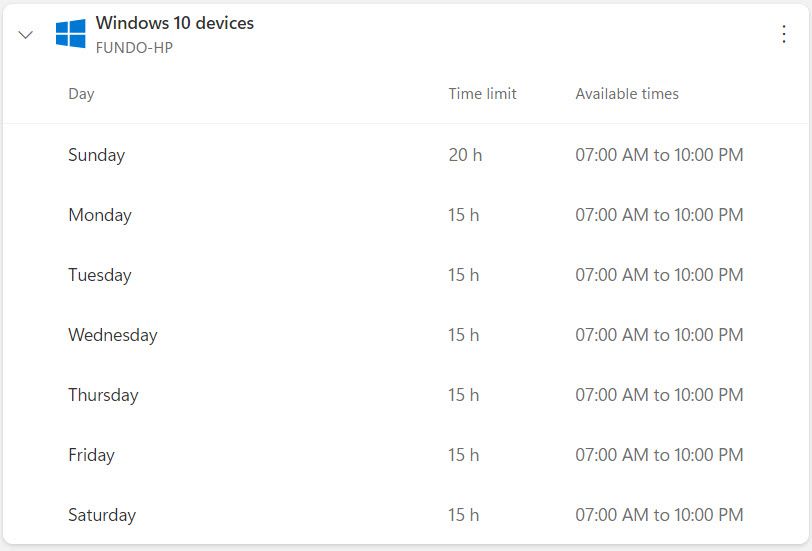Open Monday's screen time schedule
812x551 pixels.
100,215
